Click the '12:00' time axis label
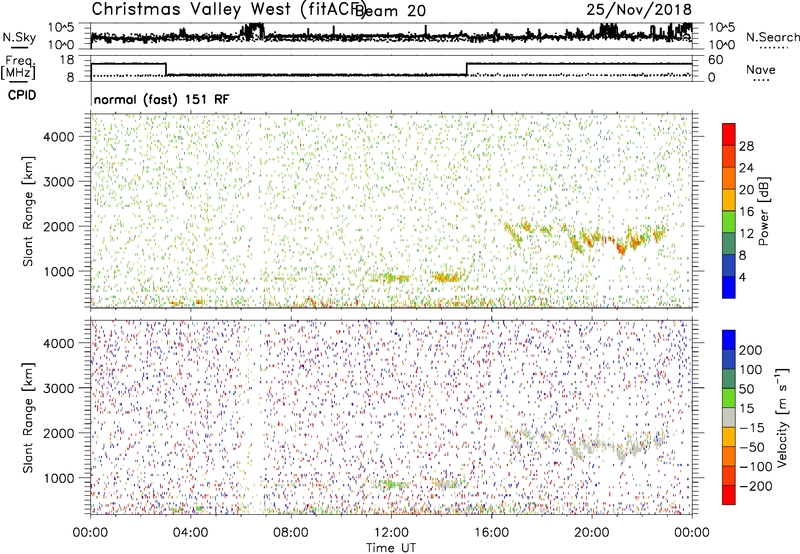The height and width of the screenshot is (554, 800). point(390,533)
